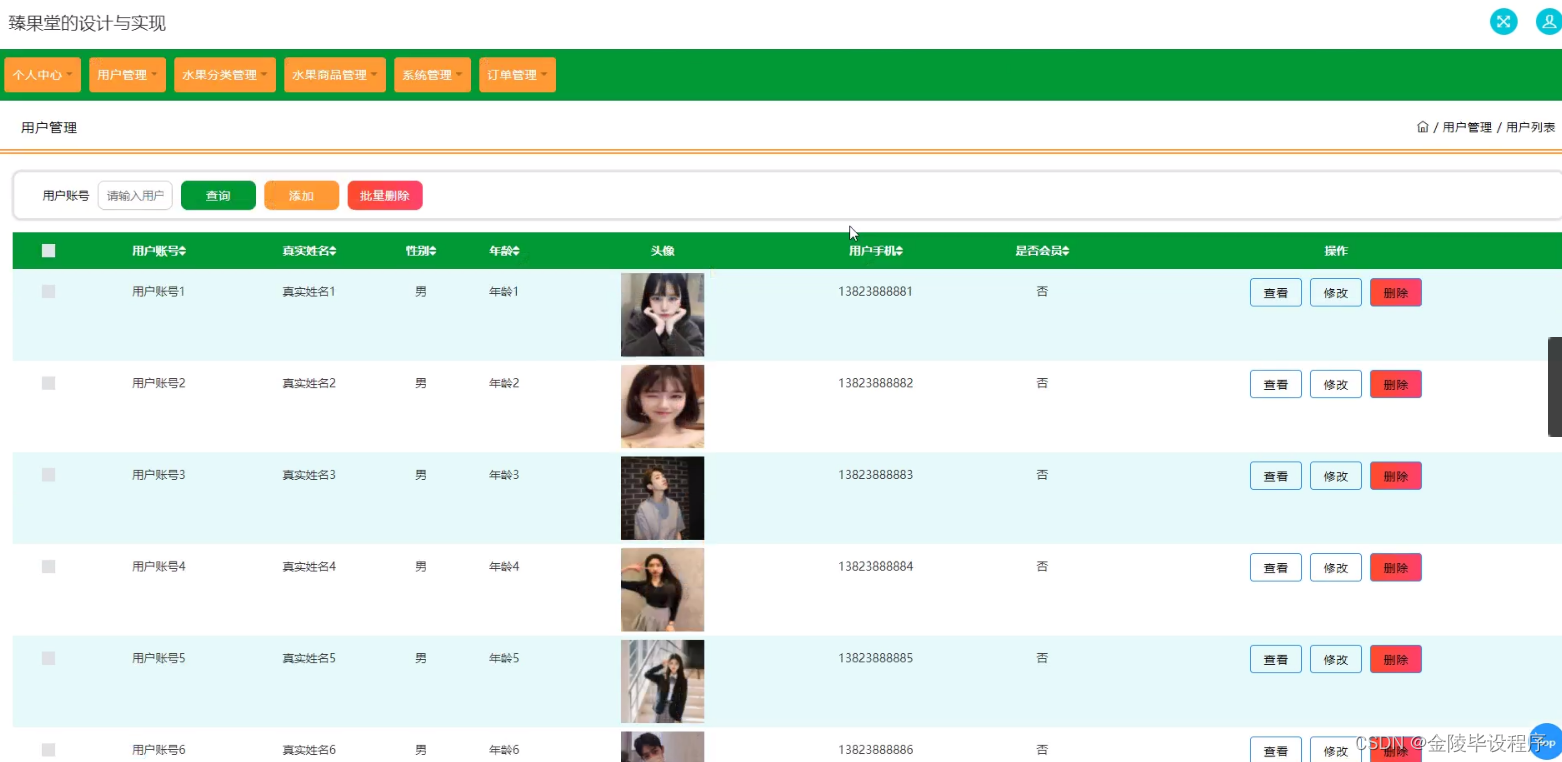The image size is (1562, 762).
Task: Check the checkbox for 用户账号3 row
Action: [x=48, y=475]
